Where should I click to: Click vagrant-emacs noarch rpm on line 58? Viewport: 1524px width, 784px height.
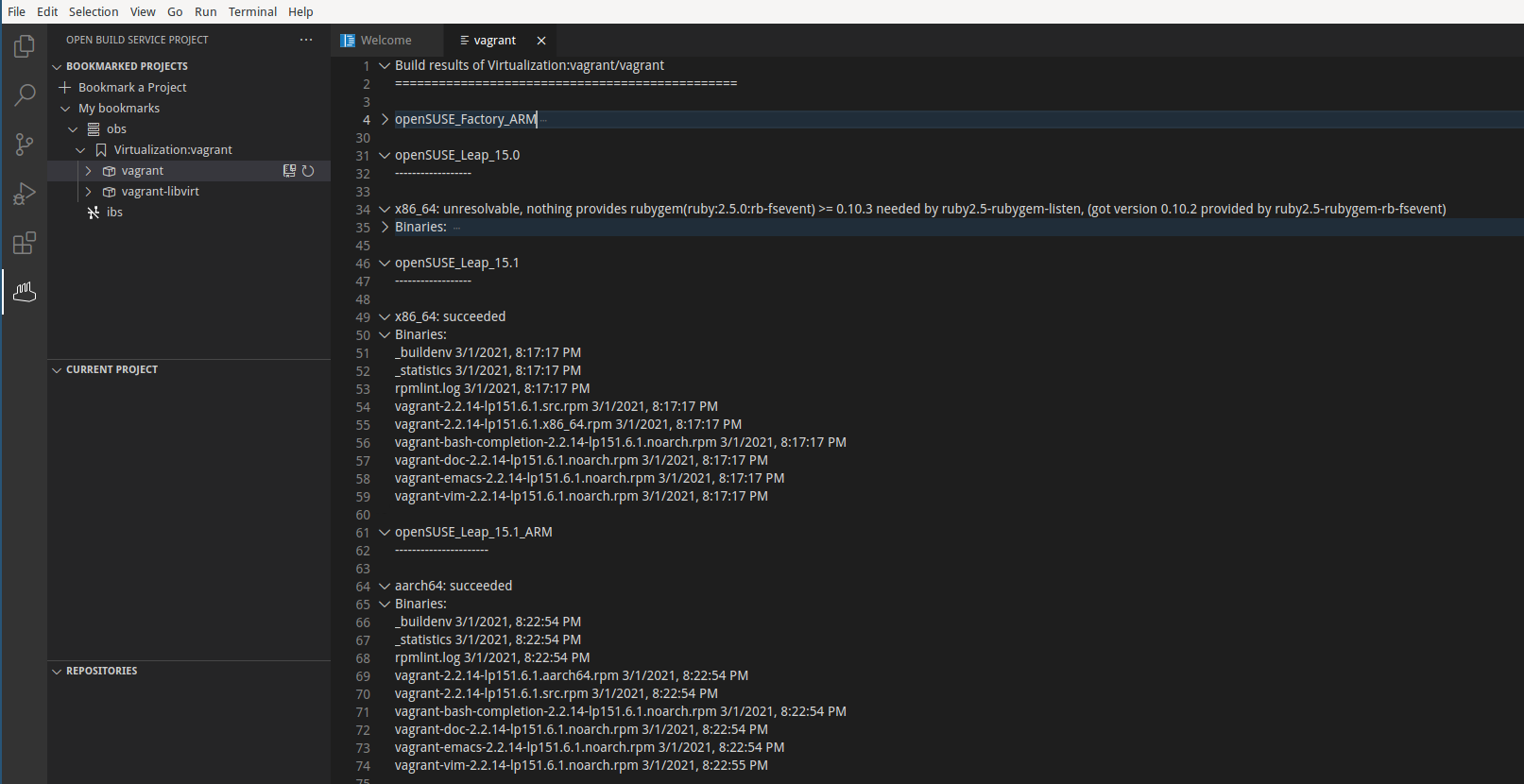[x=590, y=479]
